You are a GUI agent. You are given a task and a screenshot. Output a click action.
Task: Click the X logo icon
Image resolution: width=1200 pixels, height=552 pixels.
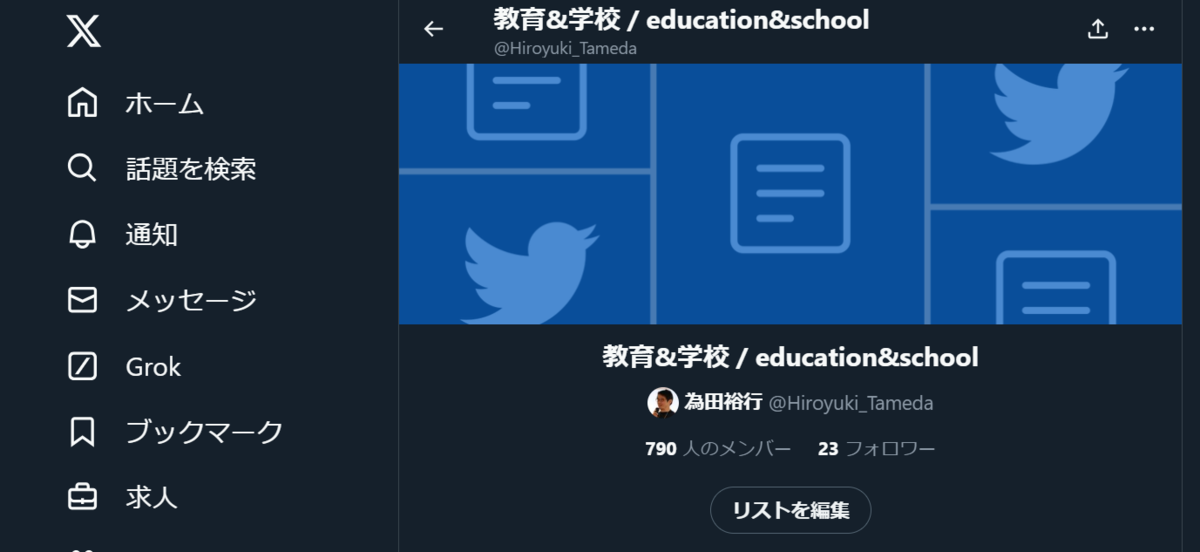coord(83,30)
